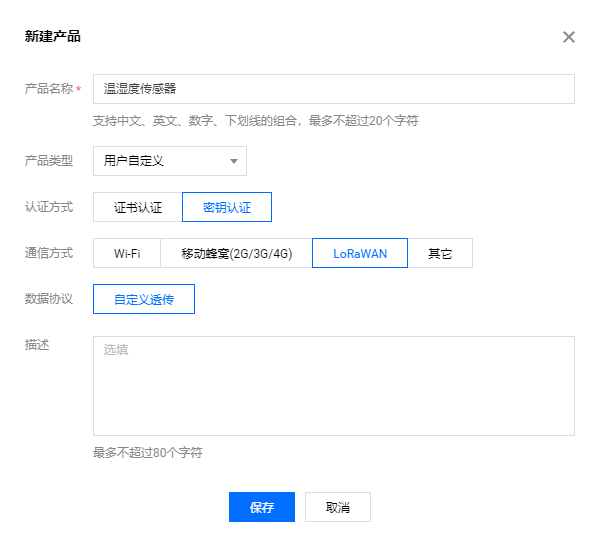Screen dimensions: 599x547
Task: Click the 描述 field label
Action: tap(37, 345)
